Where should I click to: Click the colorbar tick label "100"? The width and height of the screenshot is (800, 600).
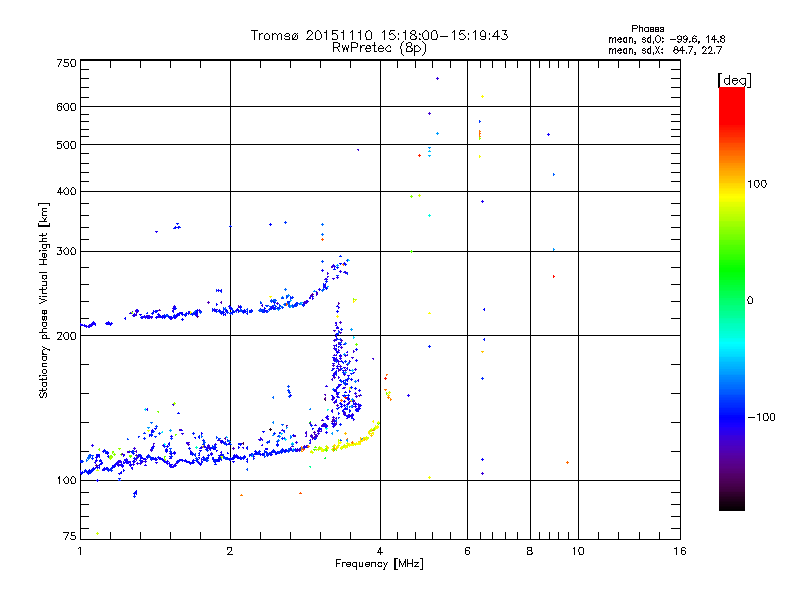pos(757,184)
